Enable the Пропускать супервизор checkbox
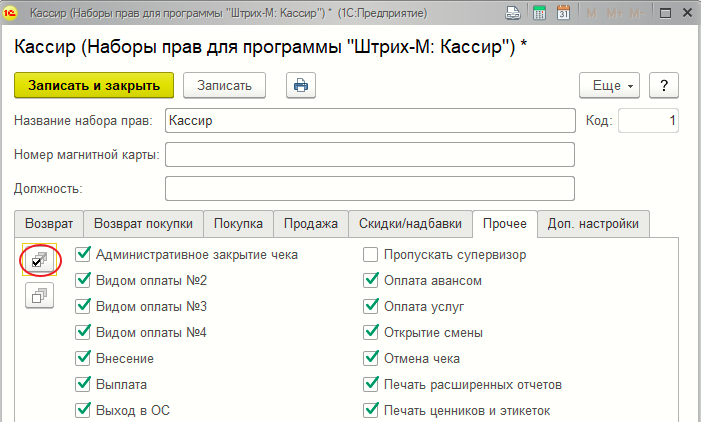The image size is (701, 422). pos(371,254)
